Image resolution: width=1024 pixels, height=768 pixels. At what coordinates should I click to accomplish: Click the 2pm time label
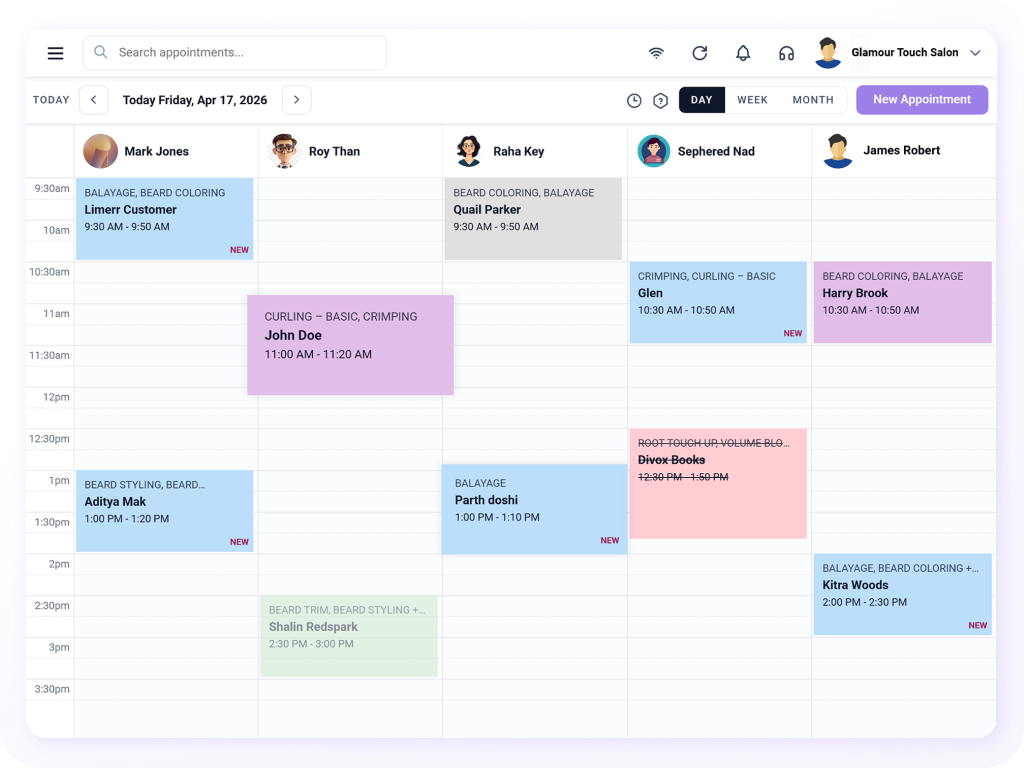pos(59,564)
